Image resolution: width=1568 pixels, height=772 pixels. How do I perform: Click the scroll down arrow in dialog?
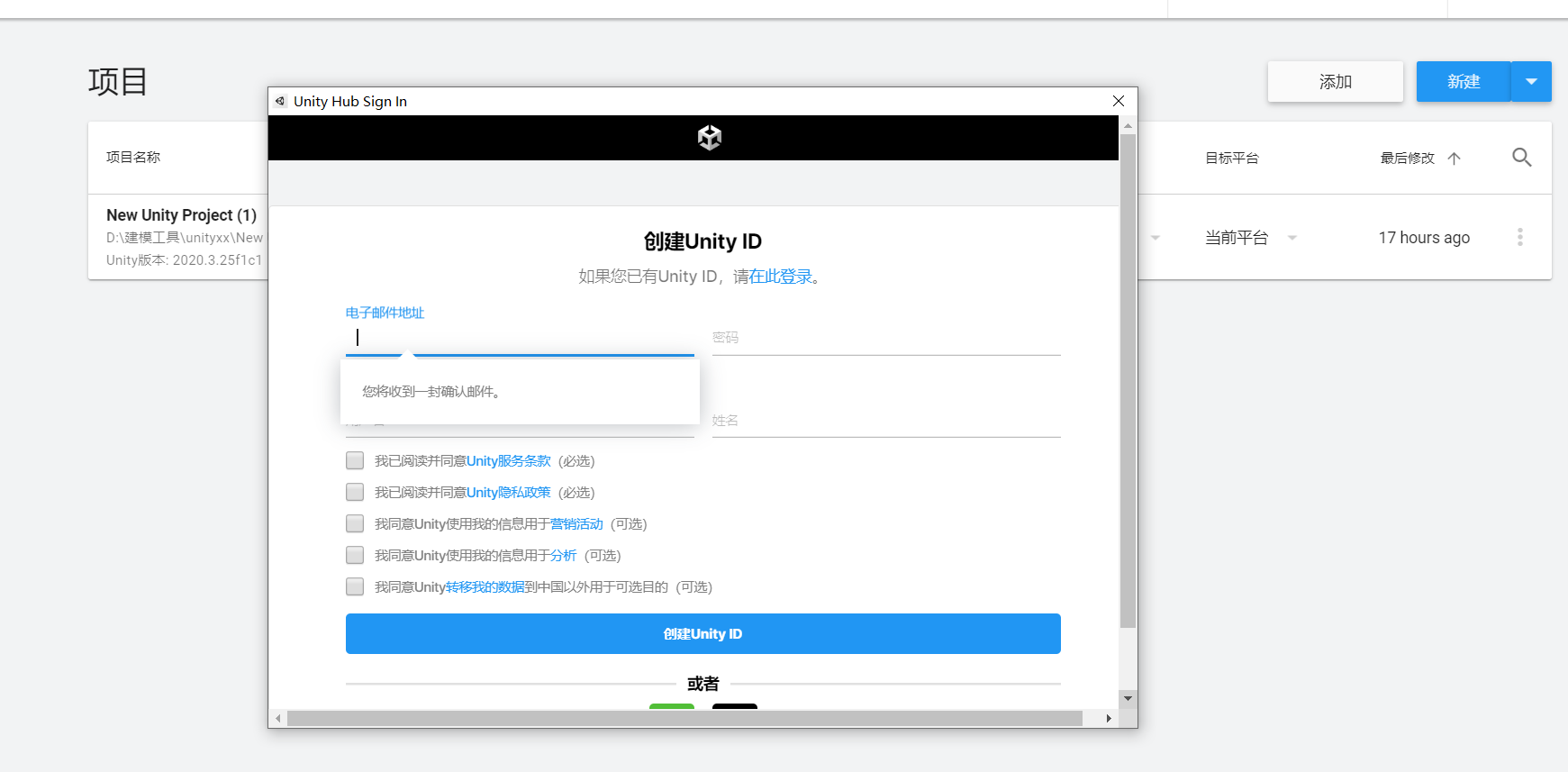pyautogui.click(x=1128, y=698)
